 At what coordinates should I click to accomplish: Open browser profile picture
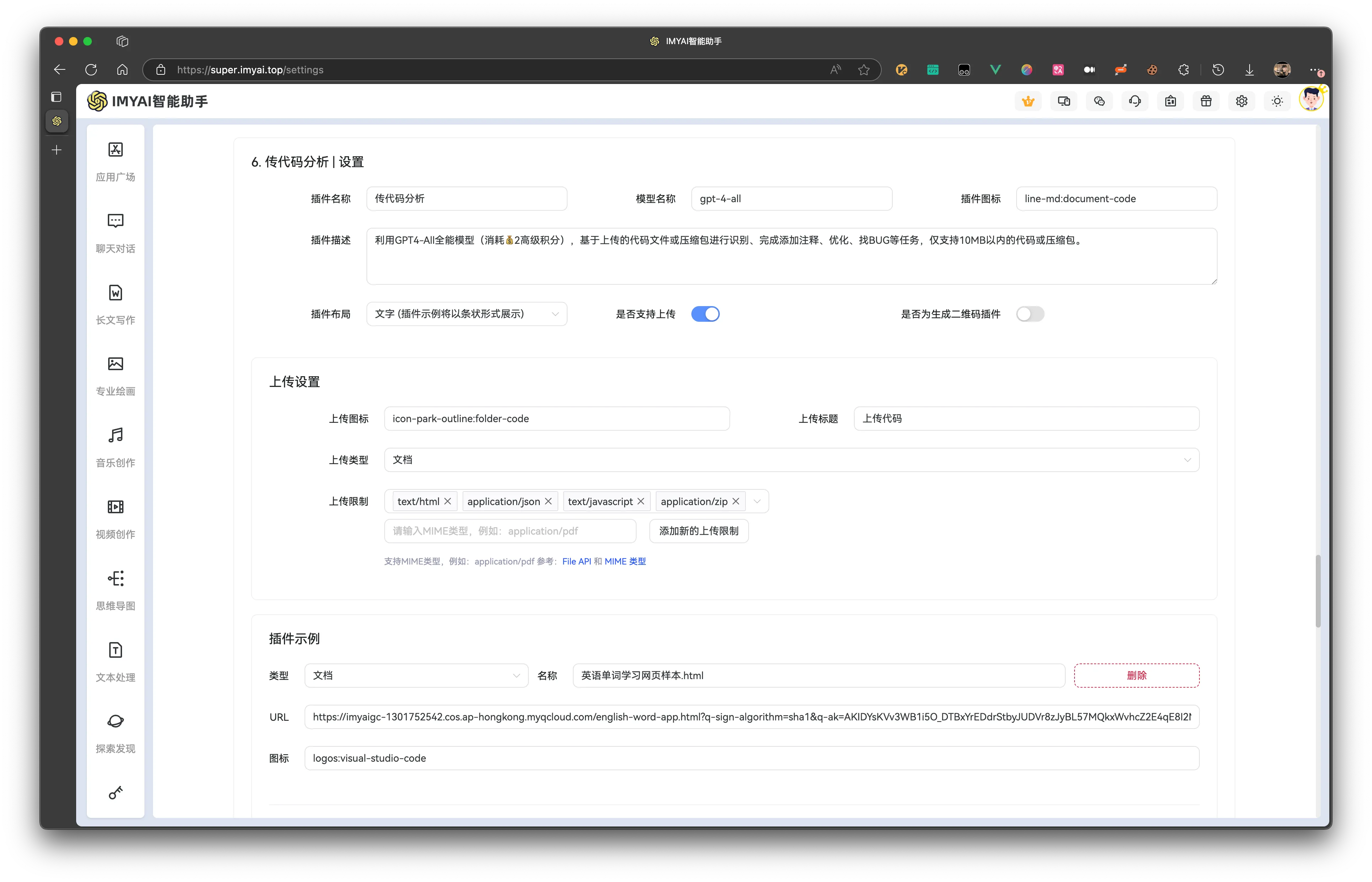(x=1282, y=70)
